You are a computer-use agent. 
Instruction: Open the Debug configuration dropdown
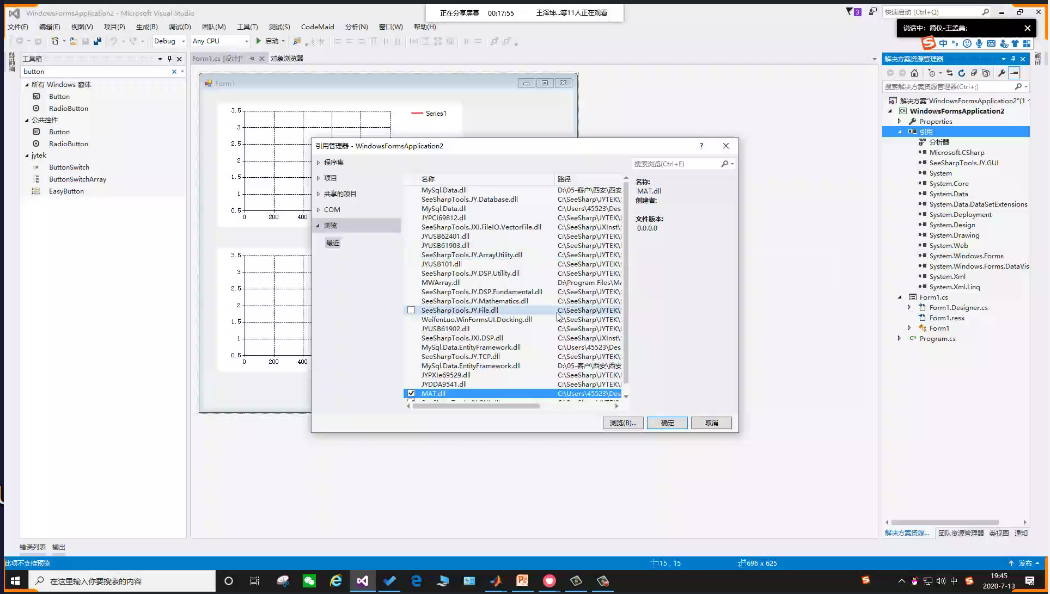tap(168, 41)
